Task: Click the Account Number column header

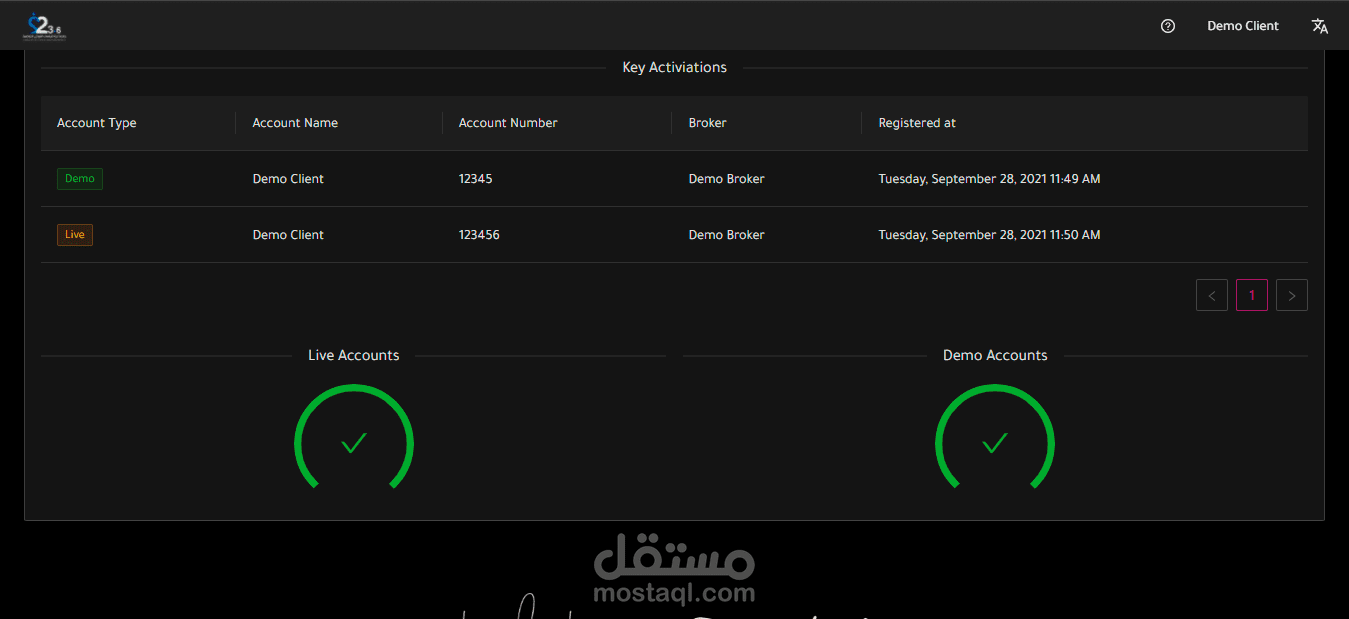Action: coord(507,122)
